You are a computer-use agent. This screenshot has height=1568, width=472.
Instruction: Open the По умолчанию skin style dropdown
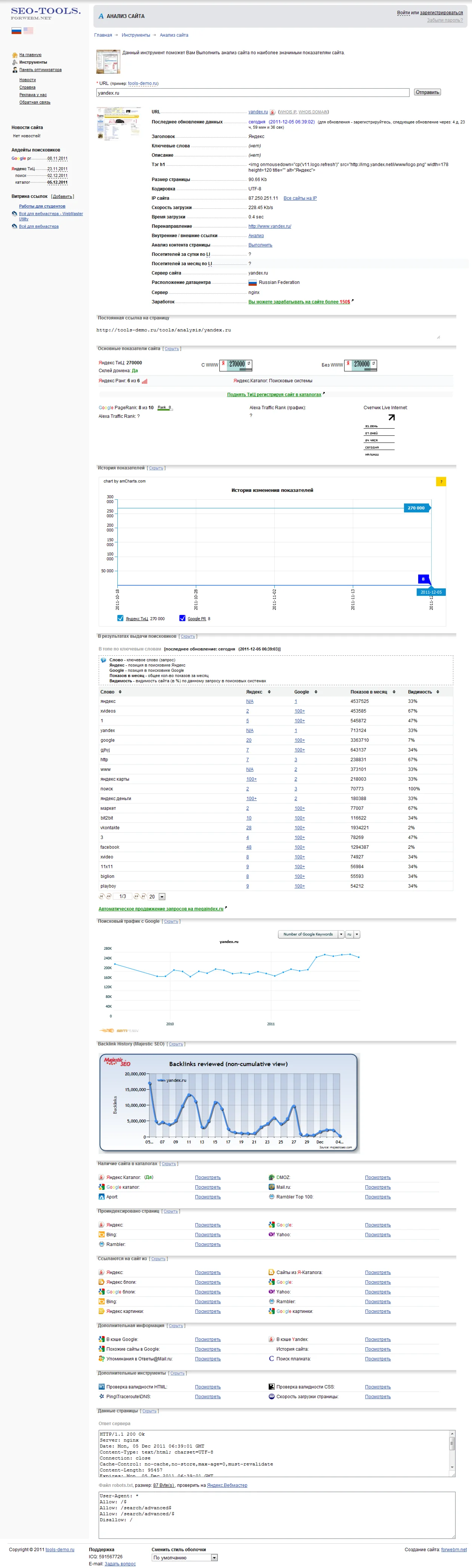(184, 1558)
